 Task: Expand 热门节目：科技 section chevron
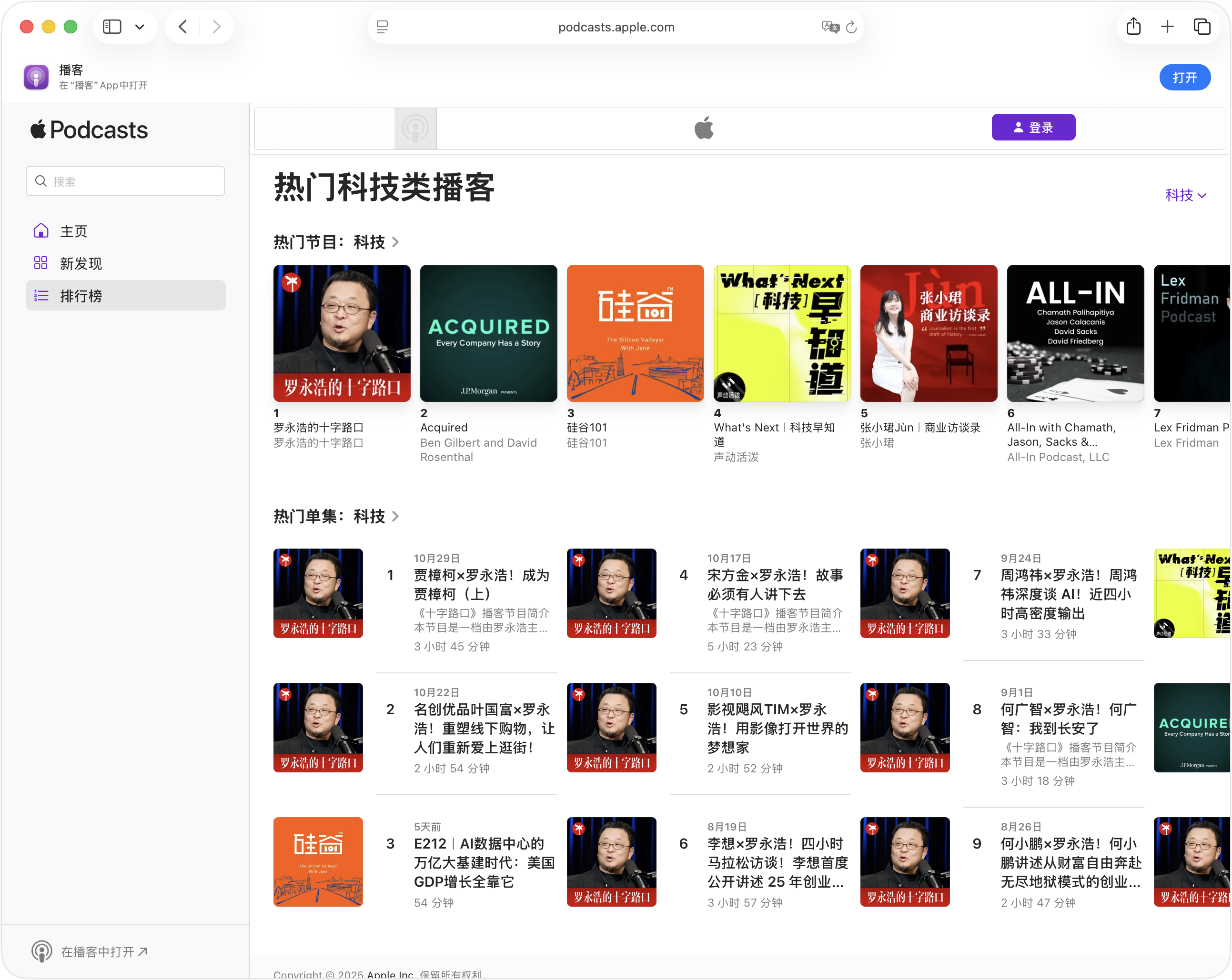[395, 242]
